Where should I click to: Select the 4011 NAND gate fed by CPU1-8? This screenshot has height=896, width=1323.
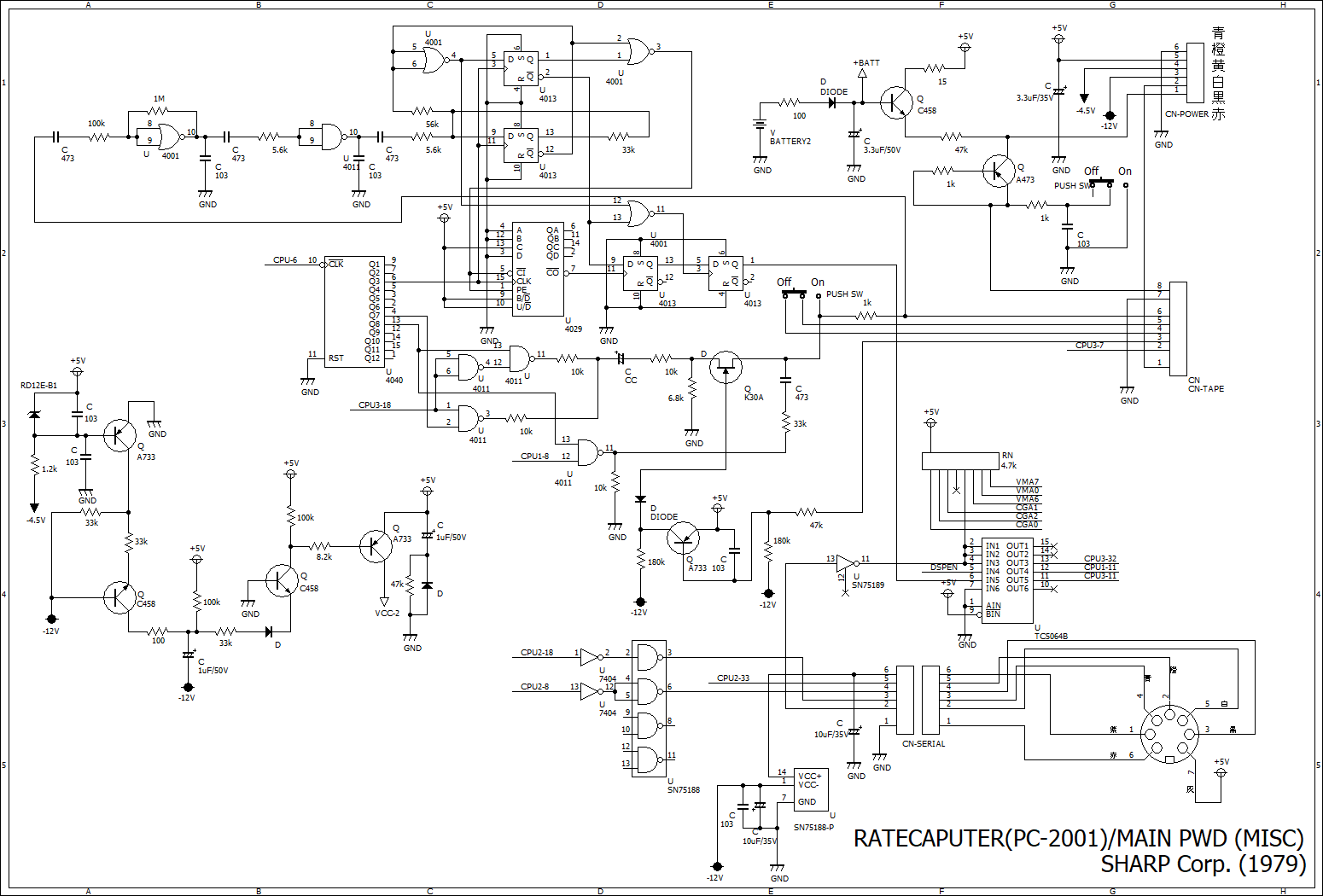click(x=589, y=452)
